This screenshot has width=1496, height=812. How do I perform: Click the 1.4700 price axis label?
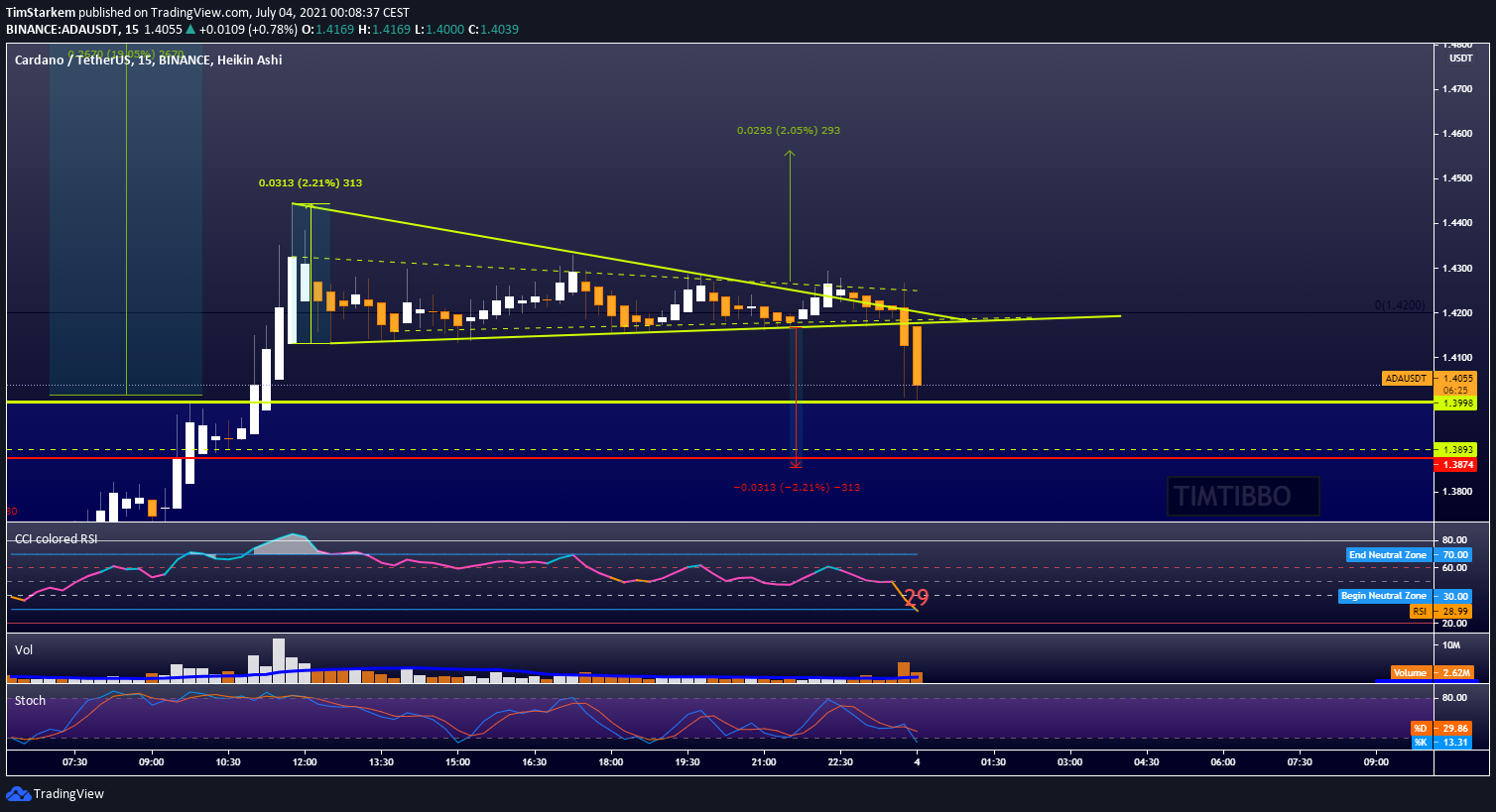1457,89
